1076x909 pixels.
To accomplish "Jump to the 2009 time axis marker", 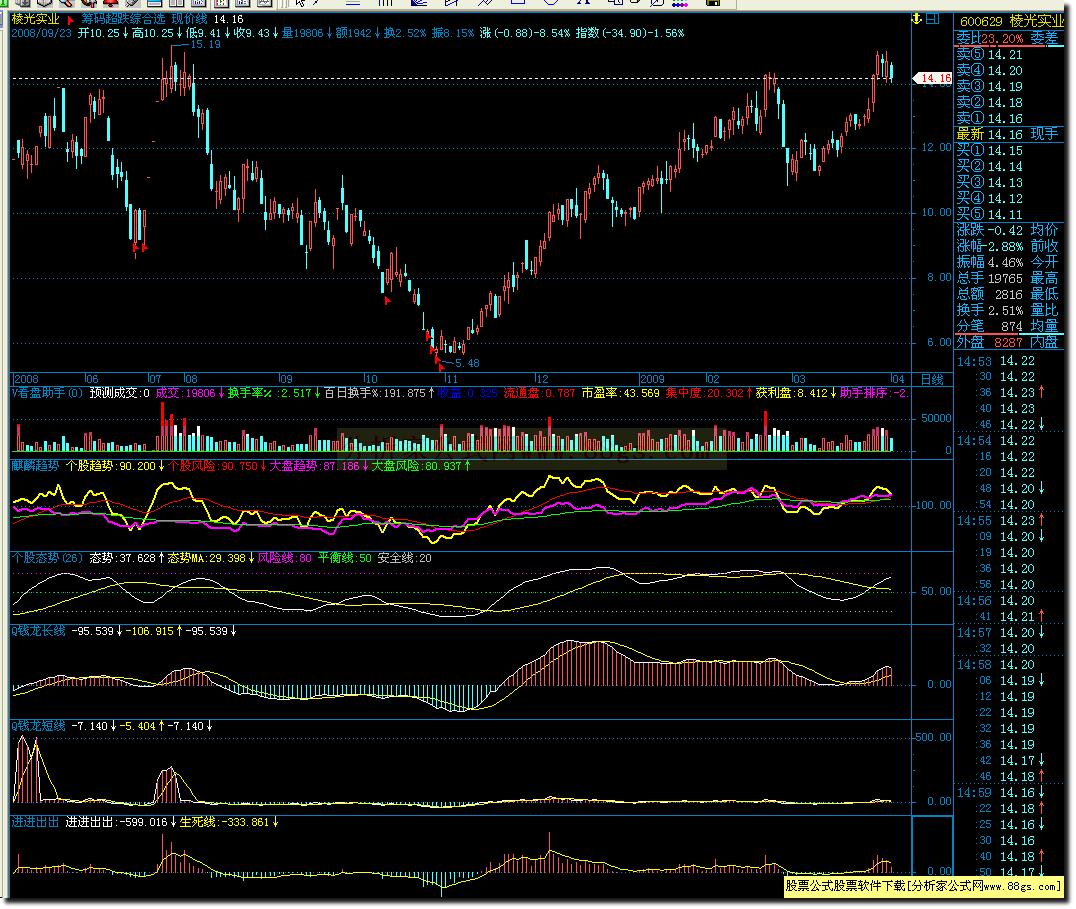I will [652, 379].
